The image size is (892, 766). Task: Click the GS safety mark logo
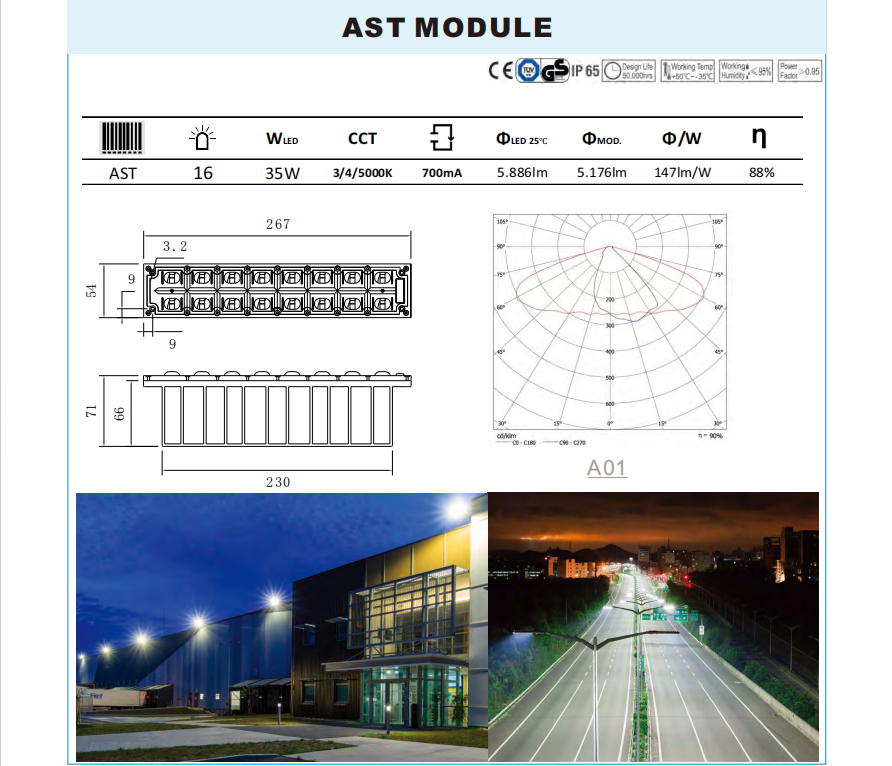554,71
